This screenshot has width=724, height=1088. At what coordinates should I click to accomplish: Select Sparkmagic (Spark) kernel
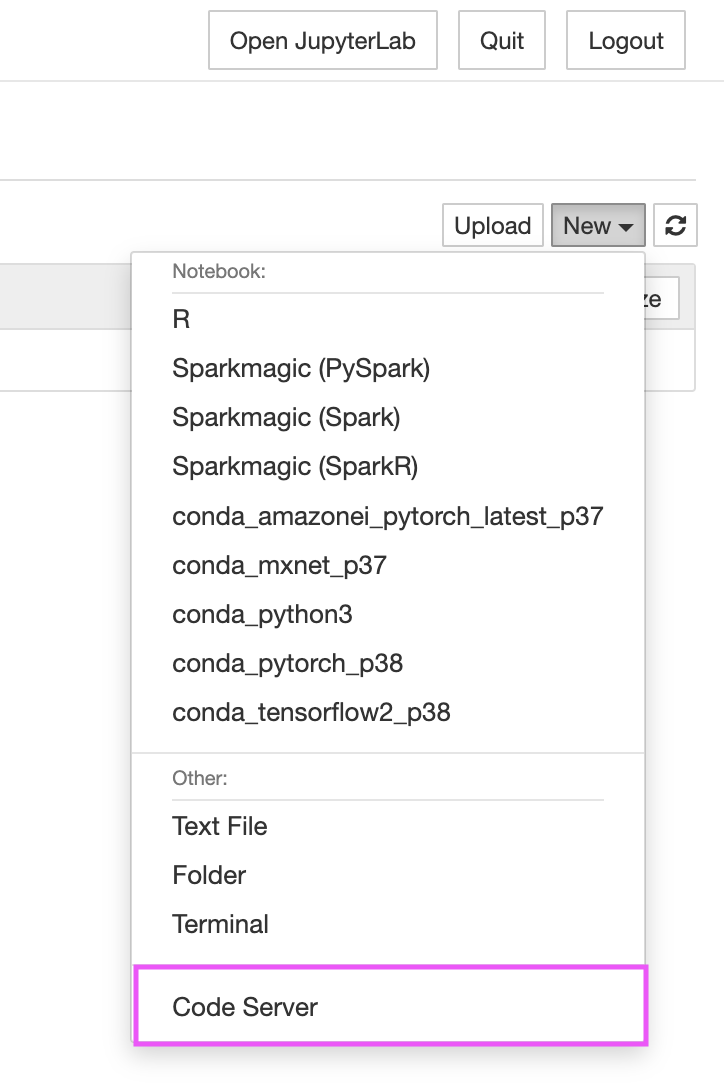pyautogui.click(x=388, y=418)
